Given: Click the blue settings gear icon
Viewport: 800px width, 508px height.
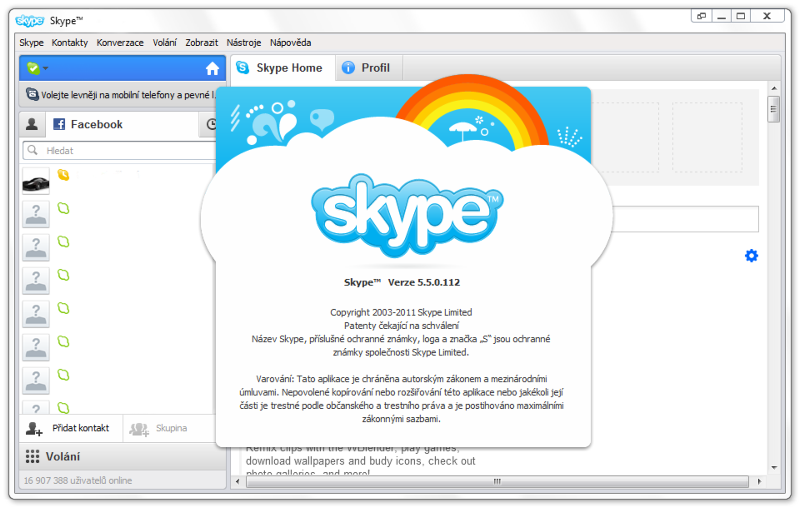Looking at the screenshot, I should [x=751, y=256].
